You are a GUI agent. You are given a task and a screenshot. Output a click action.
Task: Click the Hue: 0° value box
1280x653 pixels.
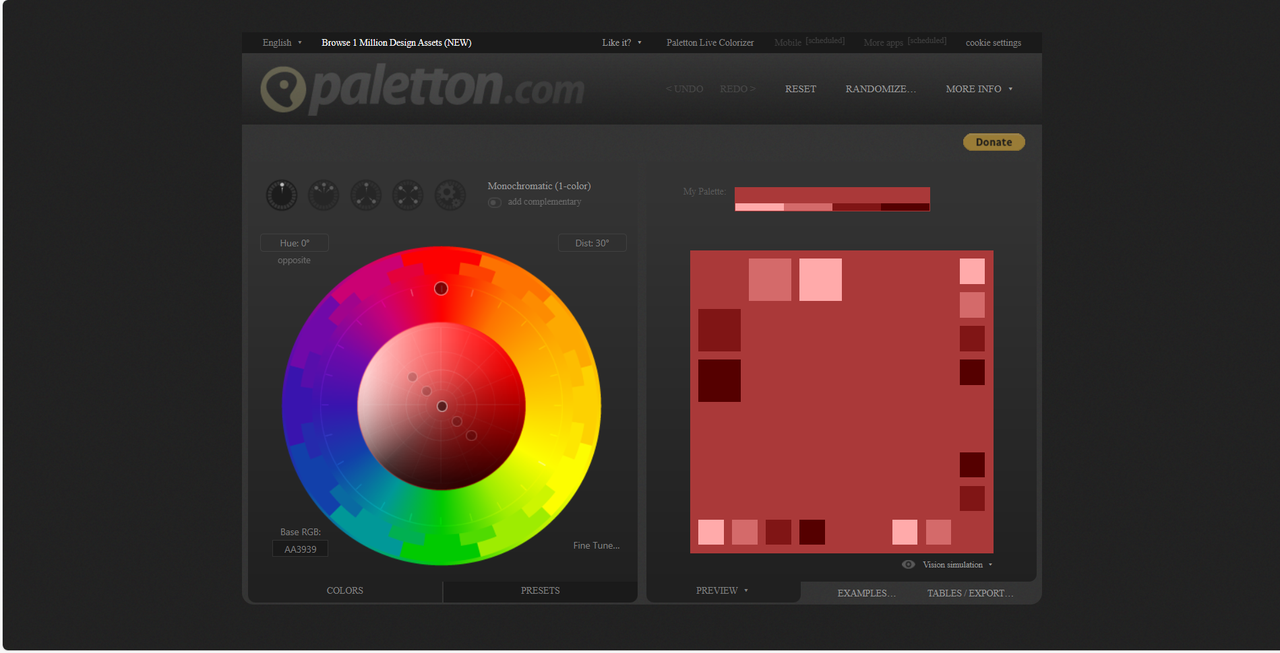pyautogui.click(x=294, y=243)
